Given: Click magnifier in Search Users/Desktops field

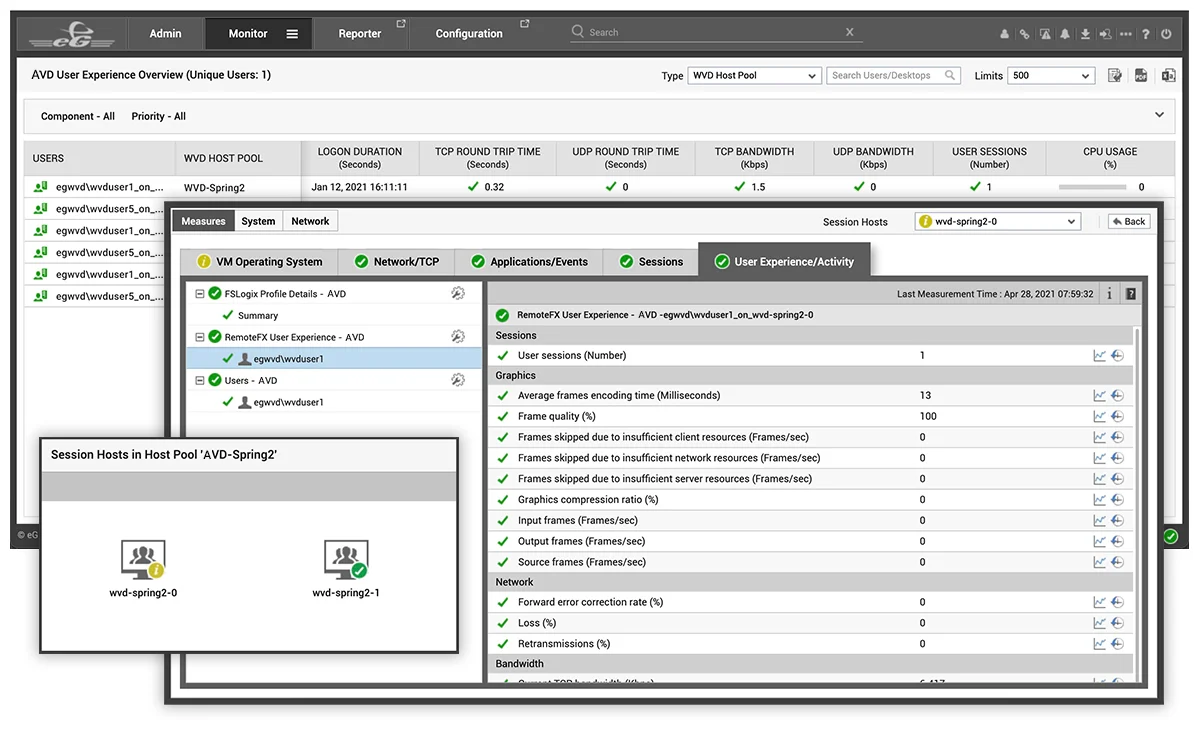Looking at the screenshot, I should [950, 75].
